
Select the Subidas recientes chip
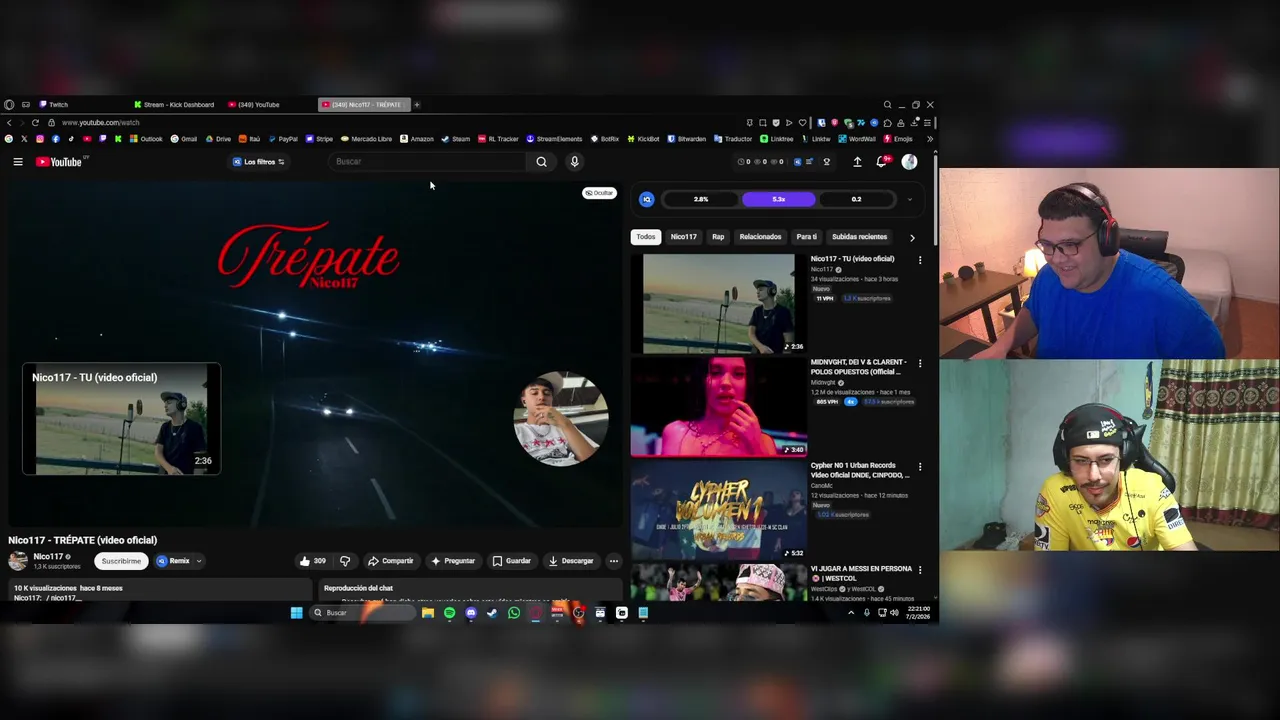click(x=859, y=237)
